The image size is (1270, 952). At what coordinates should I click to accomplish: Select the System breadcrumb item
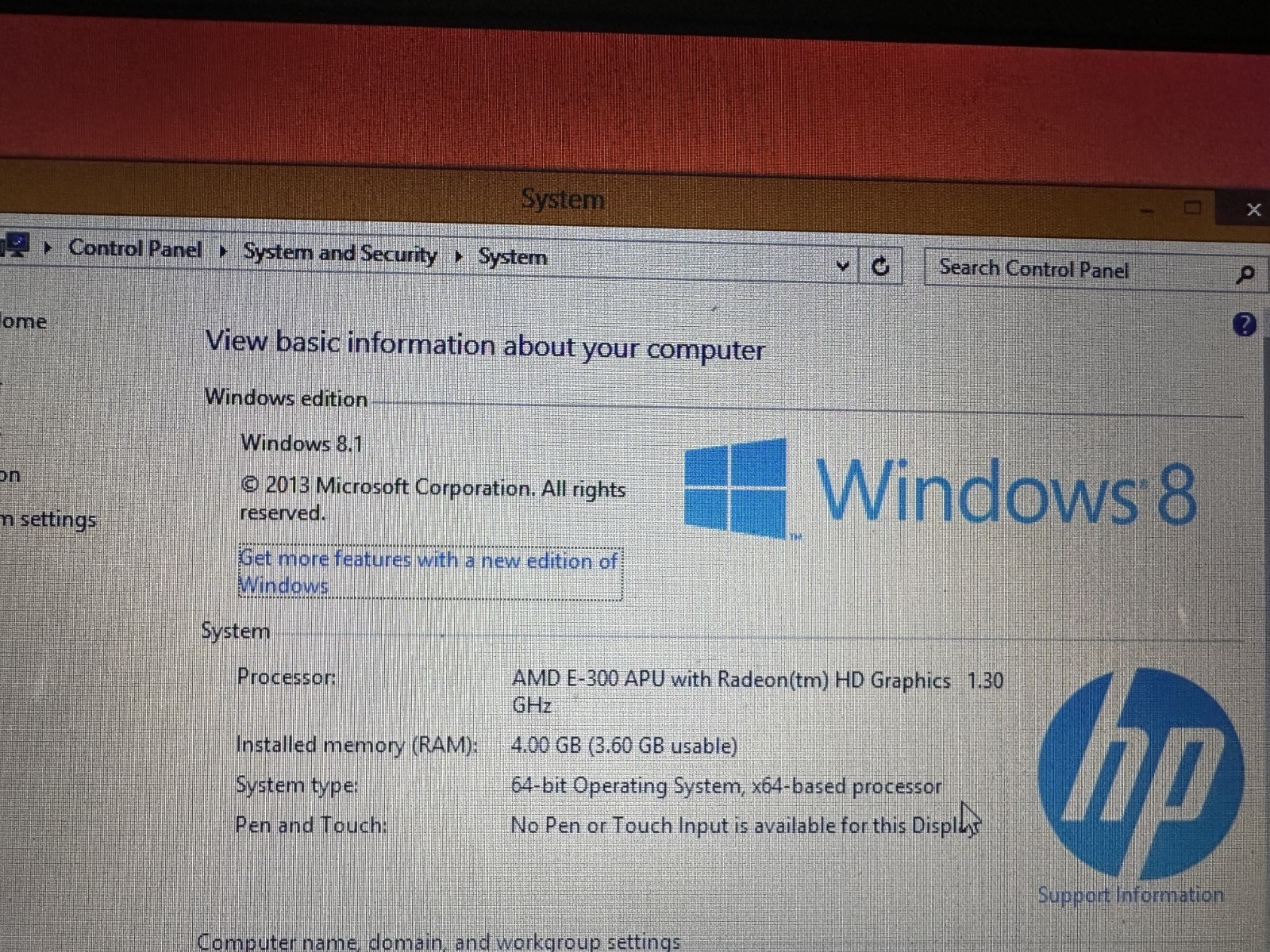513,257
